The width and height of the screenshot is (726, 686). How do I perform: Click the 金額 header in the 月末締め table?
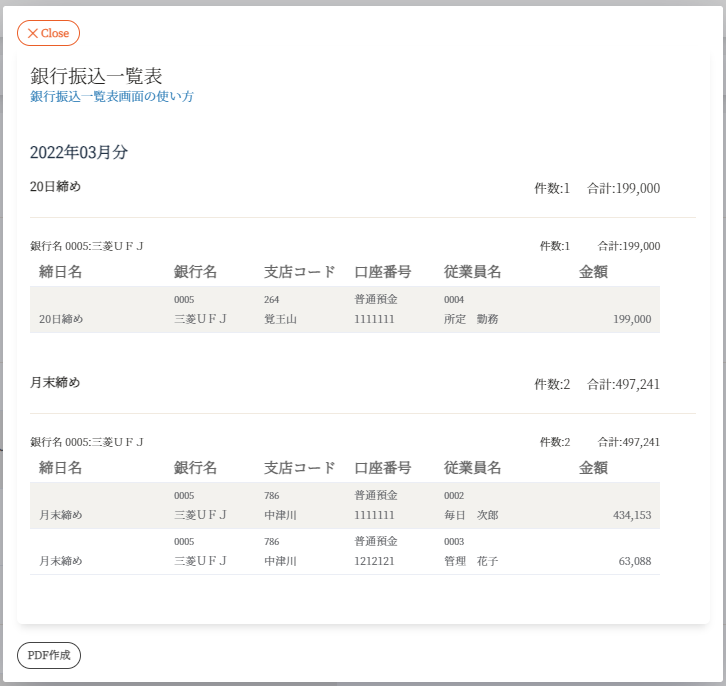pos(593,467)
